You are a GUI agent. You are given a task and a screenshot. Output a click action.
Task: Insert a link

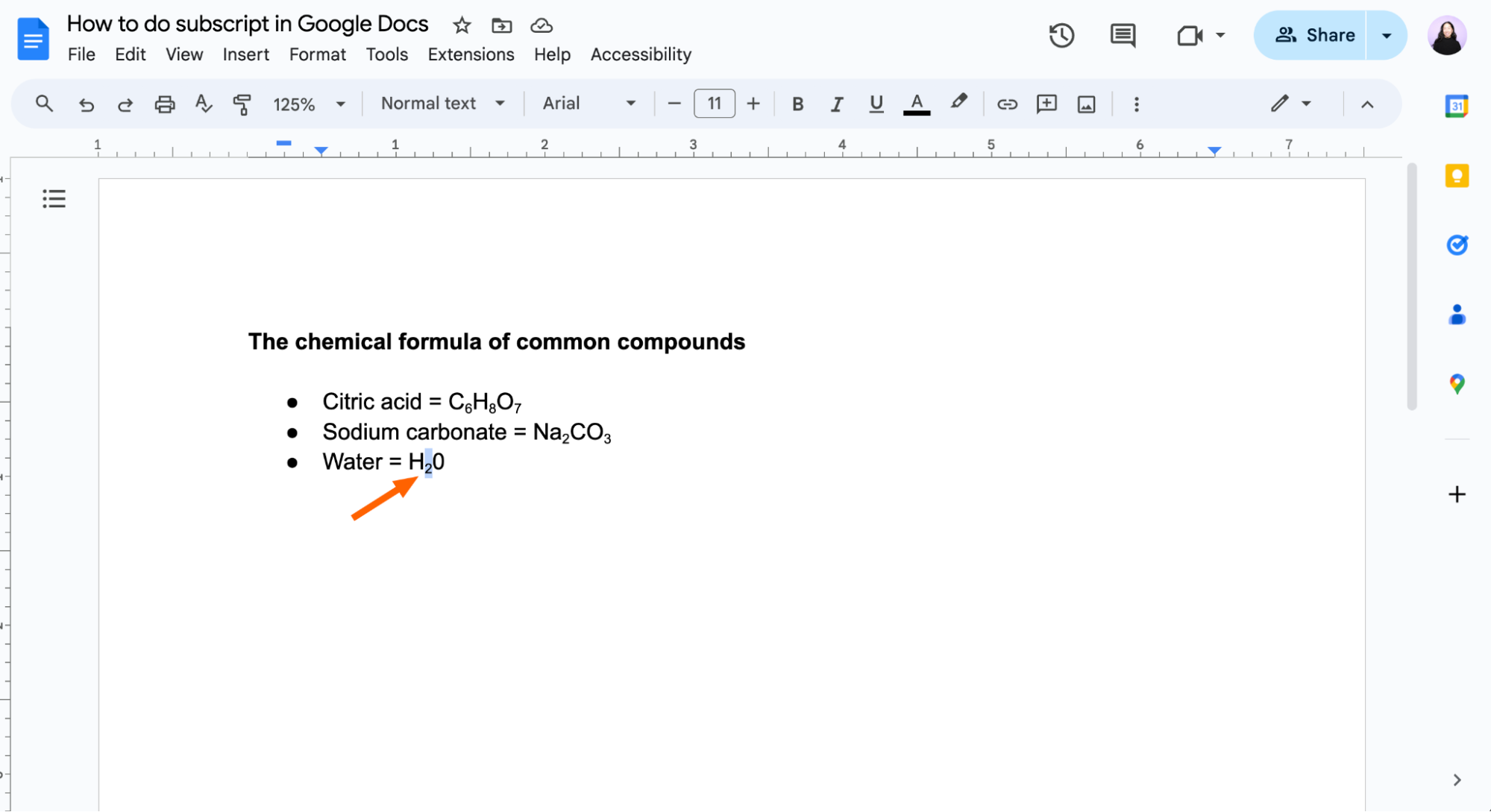(x=1007, y=104)
